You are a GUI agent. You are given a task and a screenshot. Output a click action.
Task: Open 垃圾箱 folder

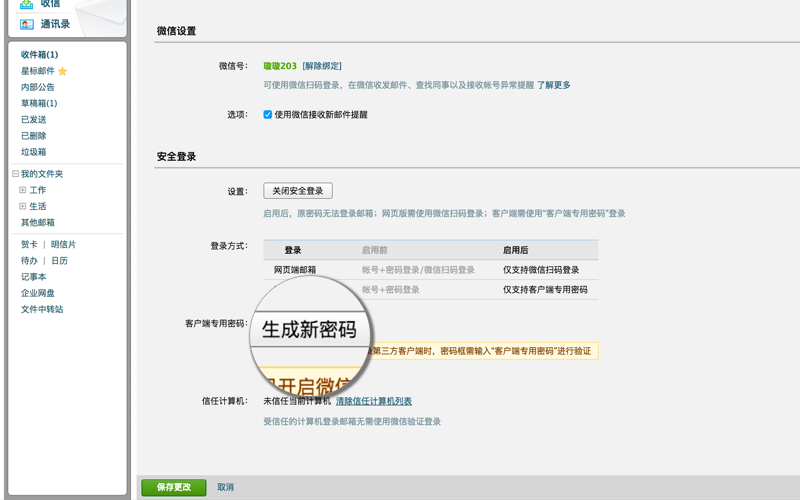34,152
